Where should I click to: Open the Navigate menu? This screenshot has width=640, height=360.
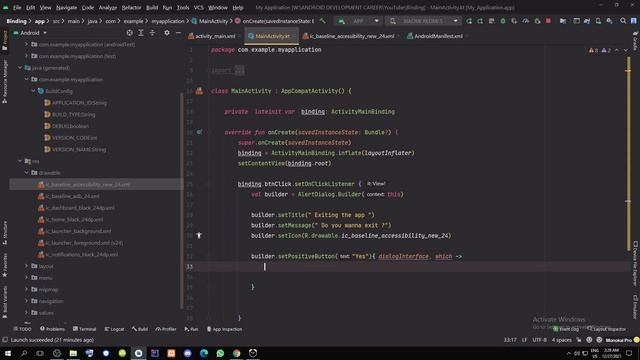[67, 7]
